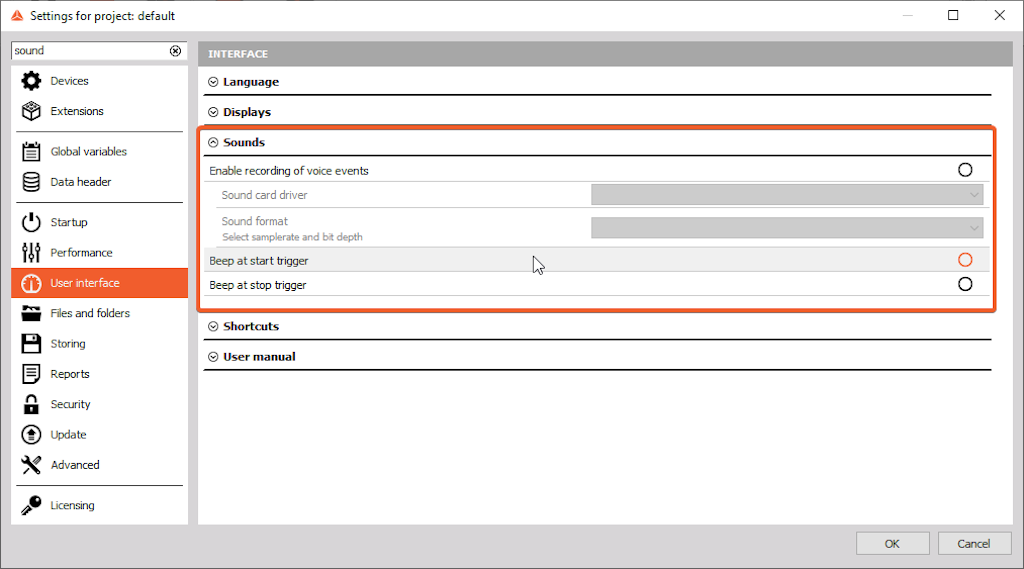Go to Extensions settings
Image resolution: width=1024 pixels, height=569 pixels.
click(x=99, y=111)
